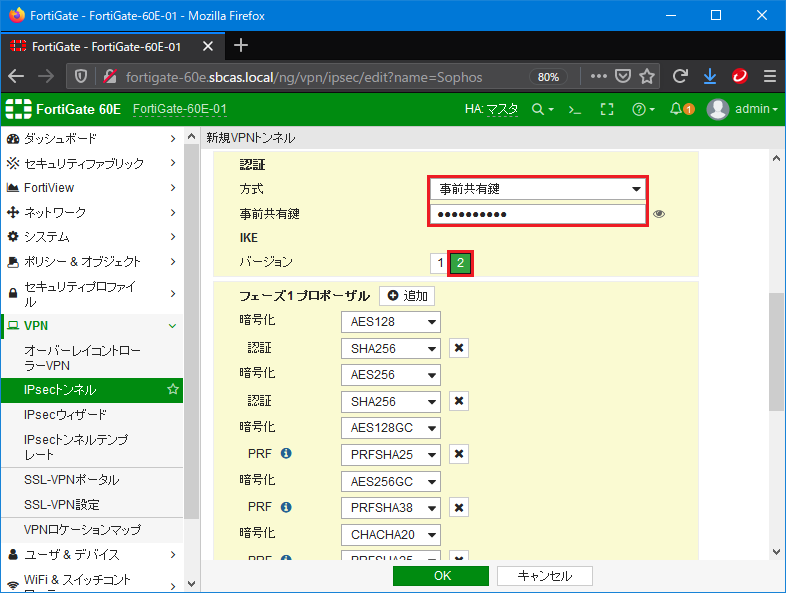
Task: Select IKE version 1
Action: point(440,263)
